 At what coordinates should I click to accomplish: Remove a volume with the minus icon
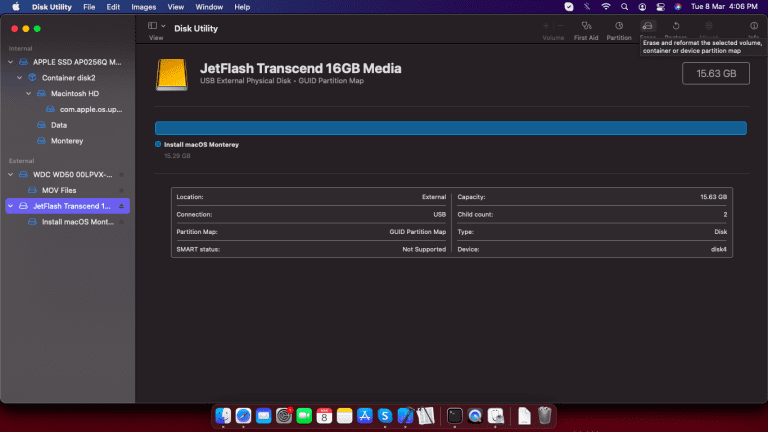(x=561, y=26)
